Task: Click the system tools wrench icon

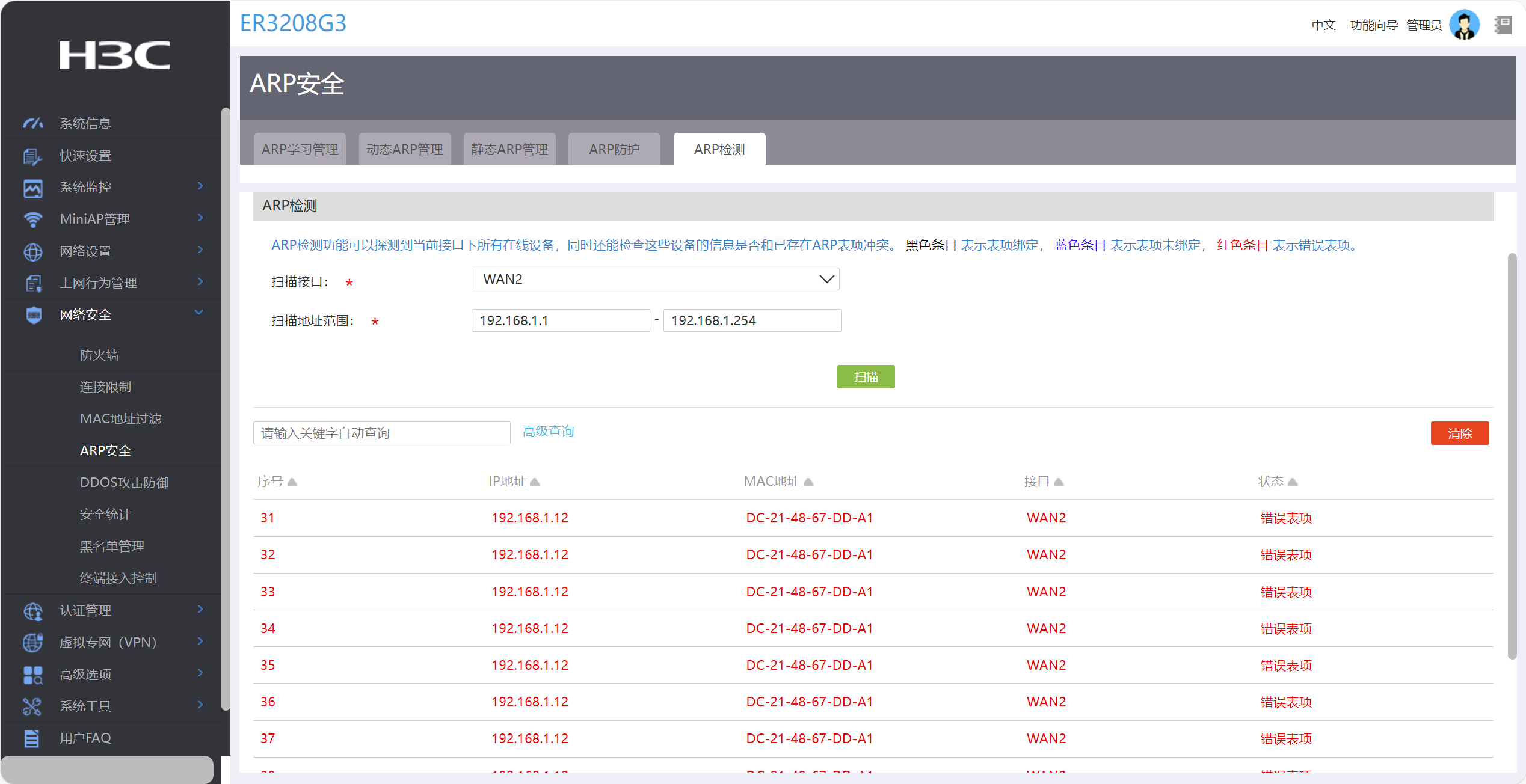Action: point(32,706)
